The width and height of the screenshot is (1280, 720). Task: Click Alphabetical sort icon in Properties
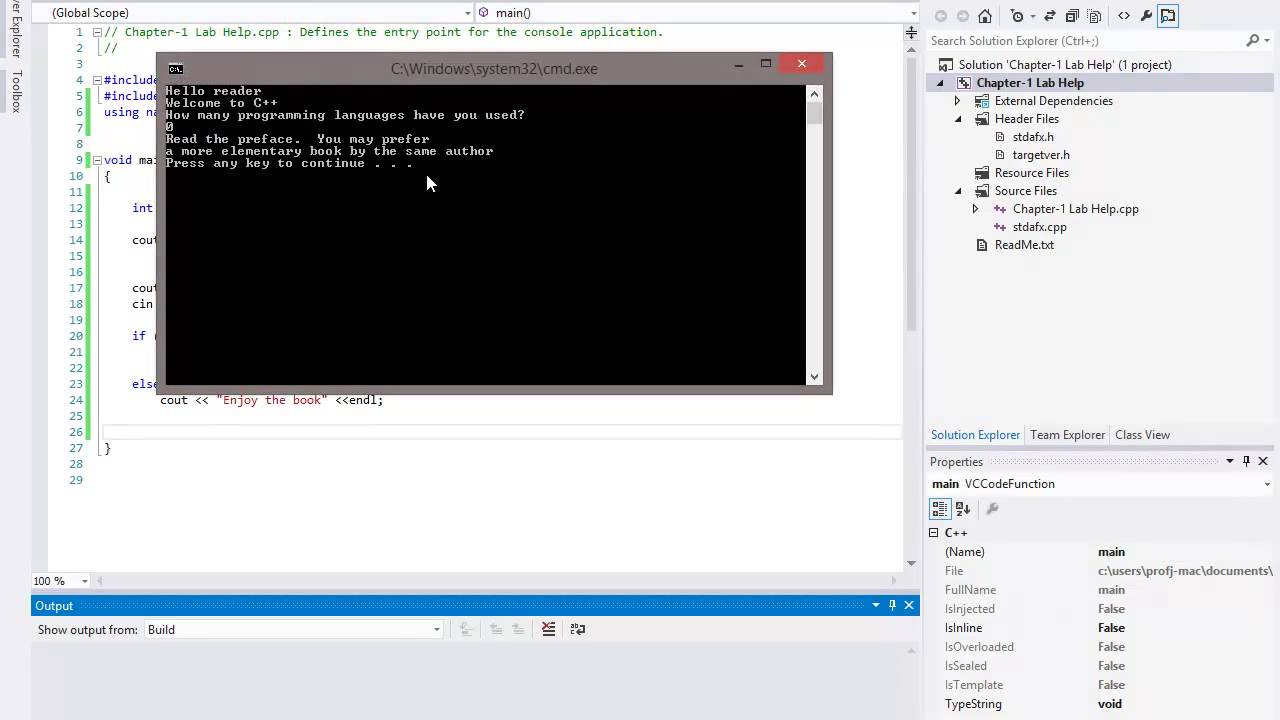963,509
